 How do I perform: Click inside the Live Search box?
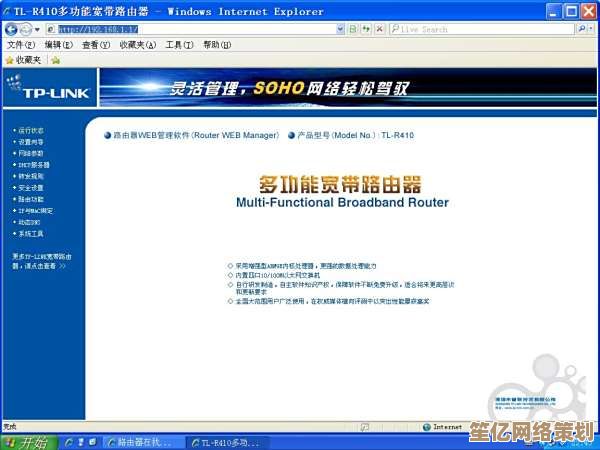click(x=482, y=29)
